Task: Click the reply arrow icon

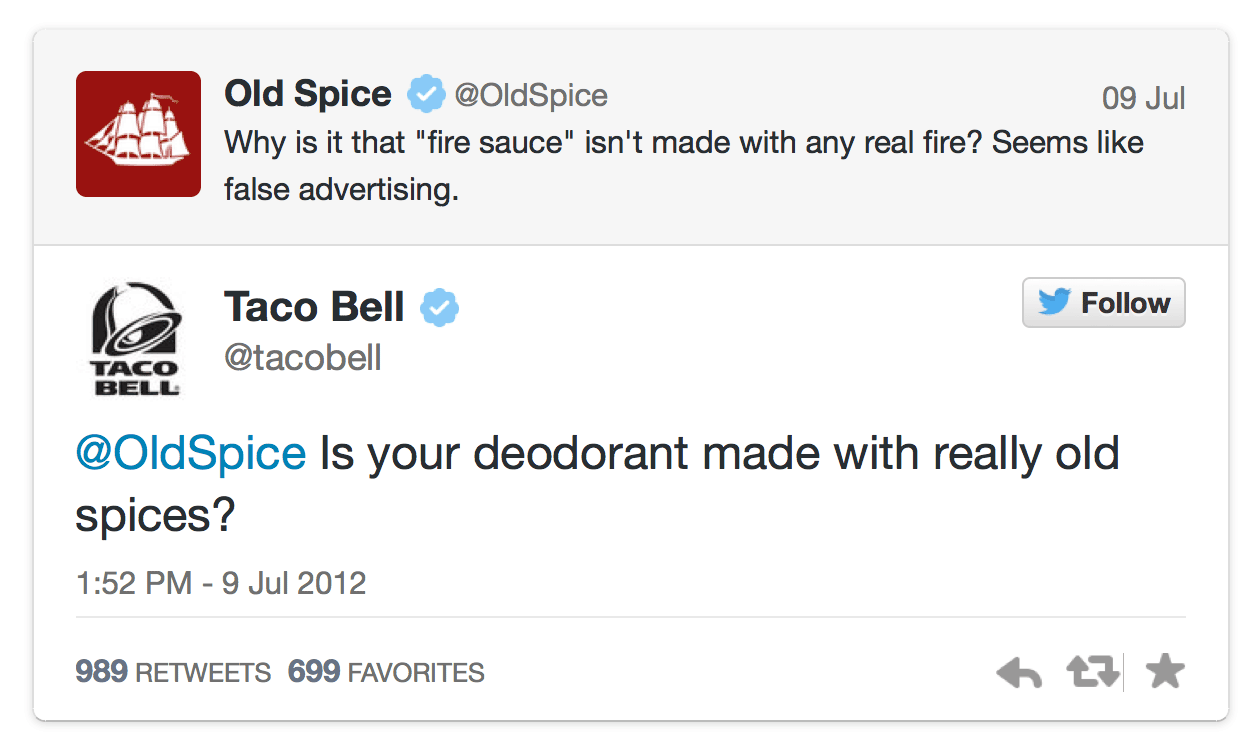Action: [1019, 673]
